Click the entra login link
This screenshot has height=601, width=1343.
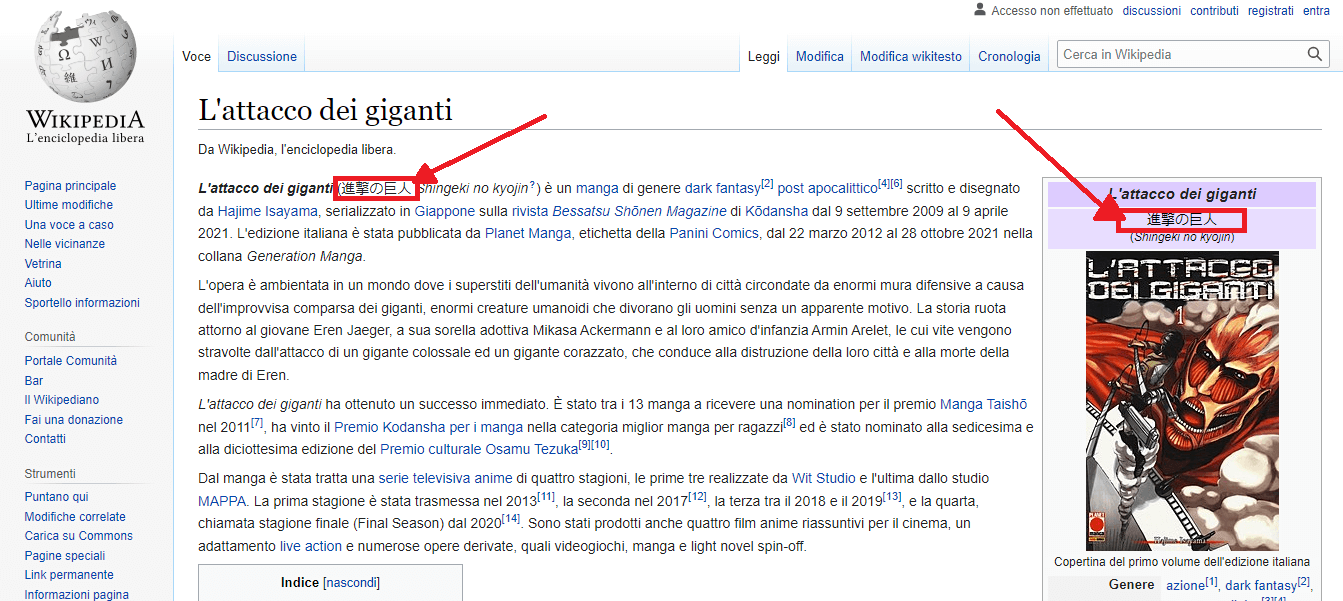click(x=1316, y=11)
